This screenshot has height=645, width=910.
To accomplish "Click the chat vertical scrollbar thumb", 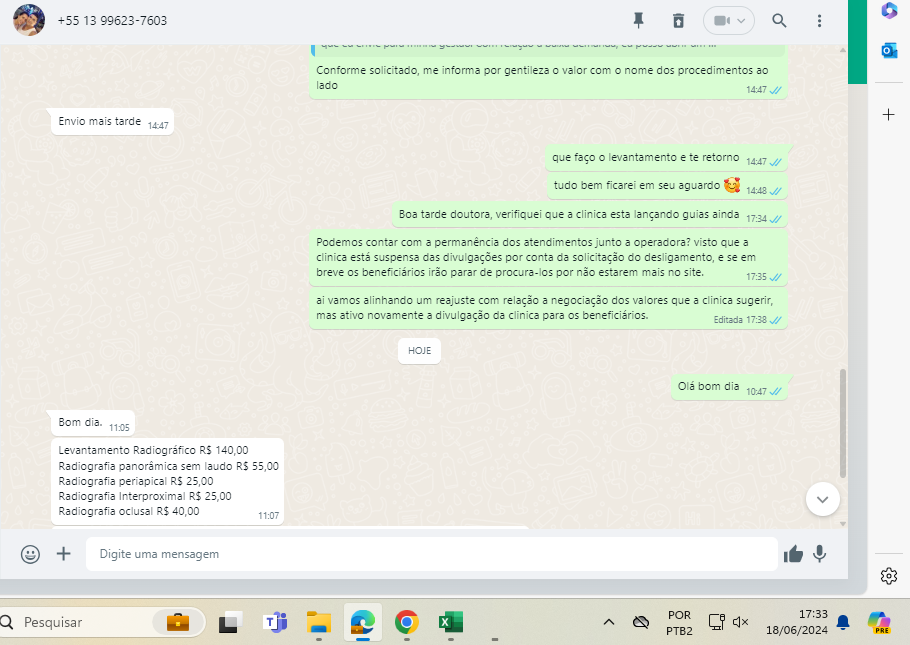I will [843, 423].
